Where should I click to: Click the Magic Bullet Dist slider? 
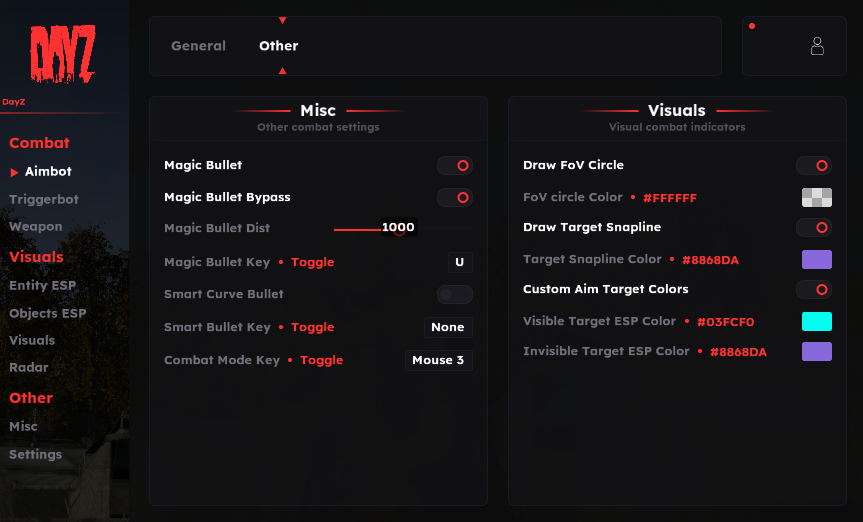pyautogui.click(x=403, y=229)
